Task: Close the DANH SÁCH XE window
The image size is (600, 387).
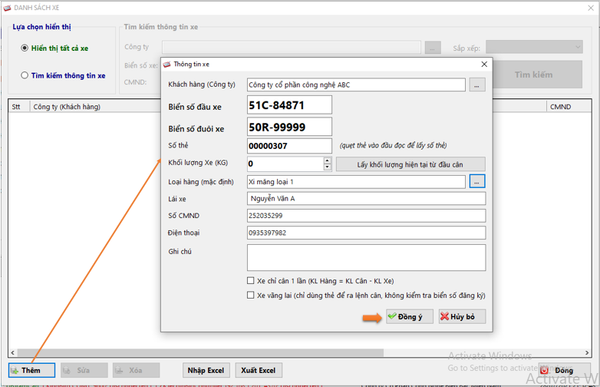Action: click(x=591, y=8)
